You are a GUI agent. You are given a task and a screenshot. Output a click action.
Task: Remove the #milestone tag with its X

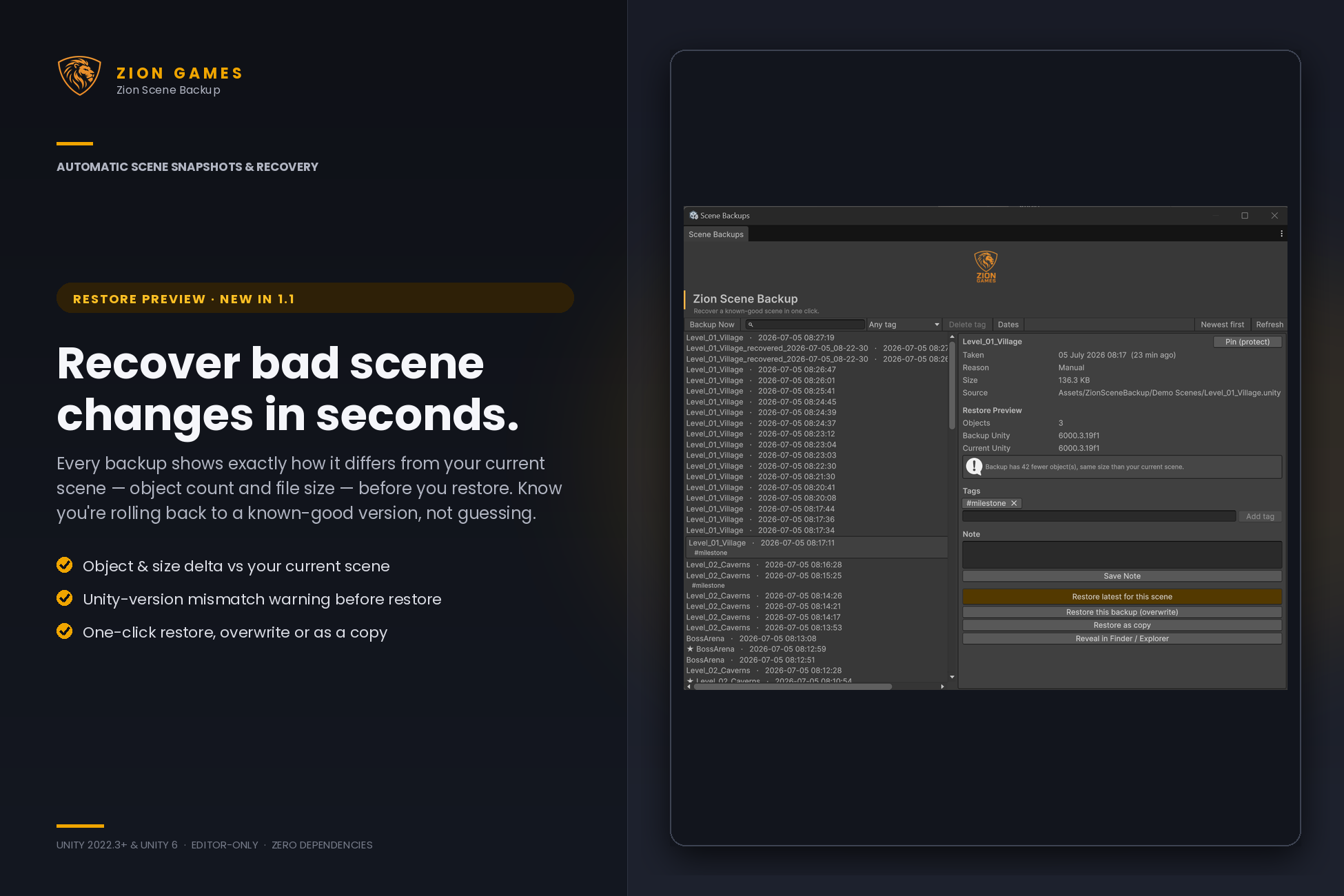[1014, 504]
